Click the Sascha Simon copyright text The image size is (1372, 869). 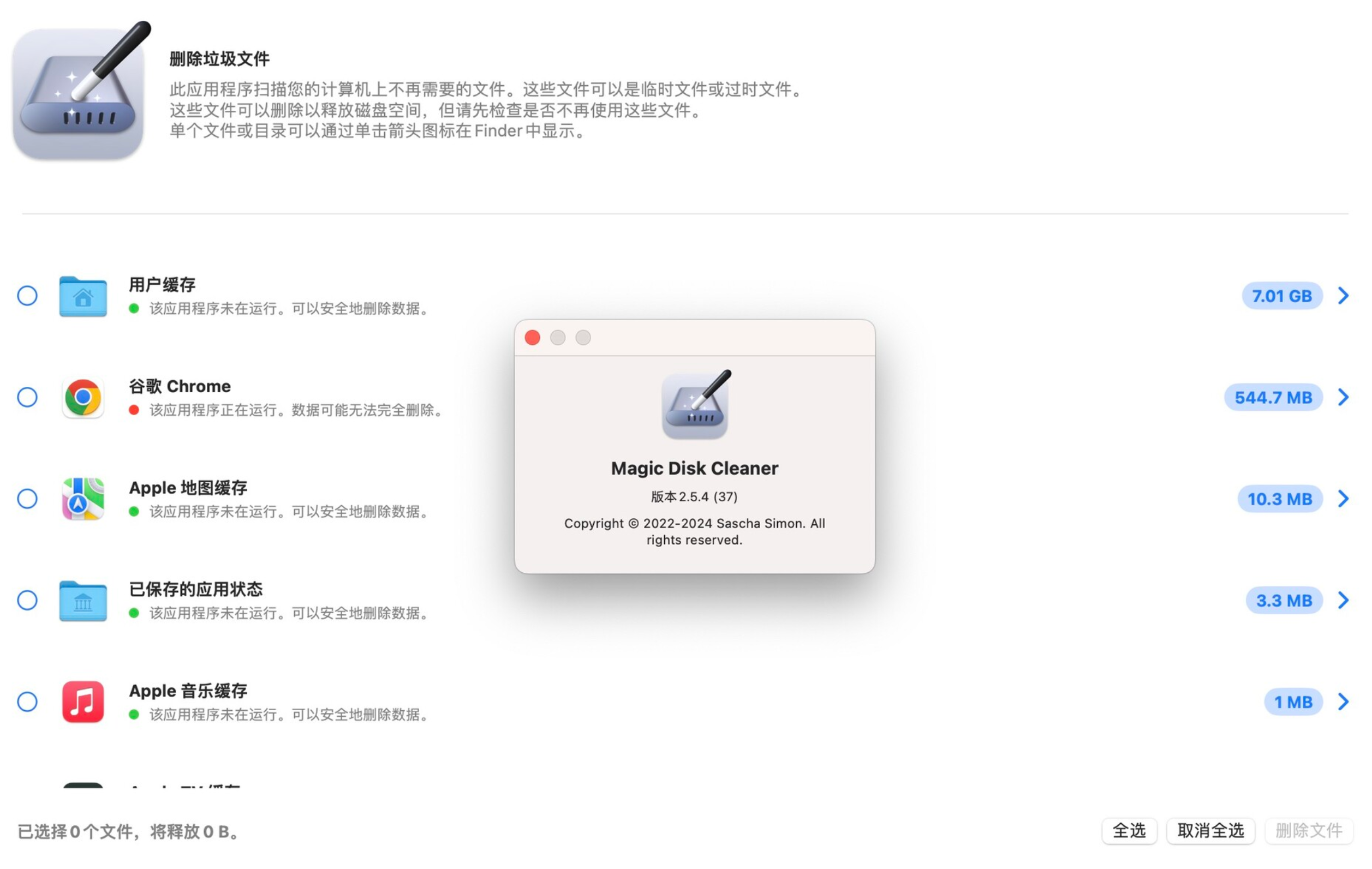coord(695,531)
